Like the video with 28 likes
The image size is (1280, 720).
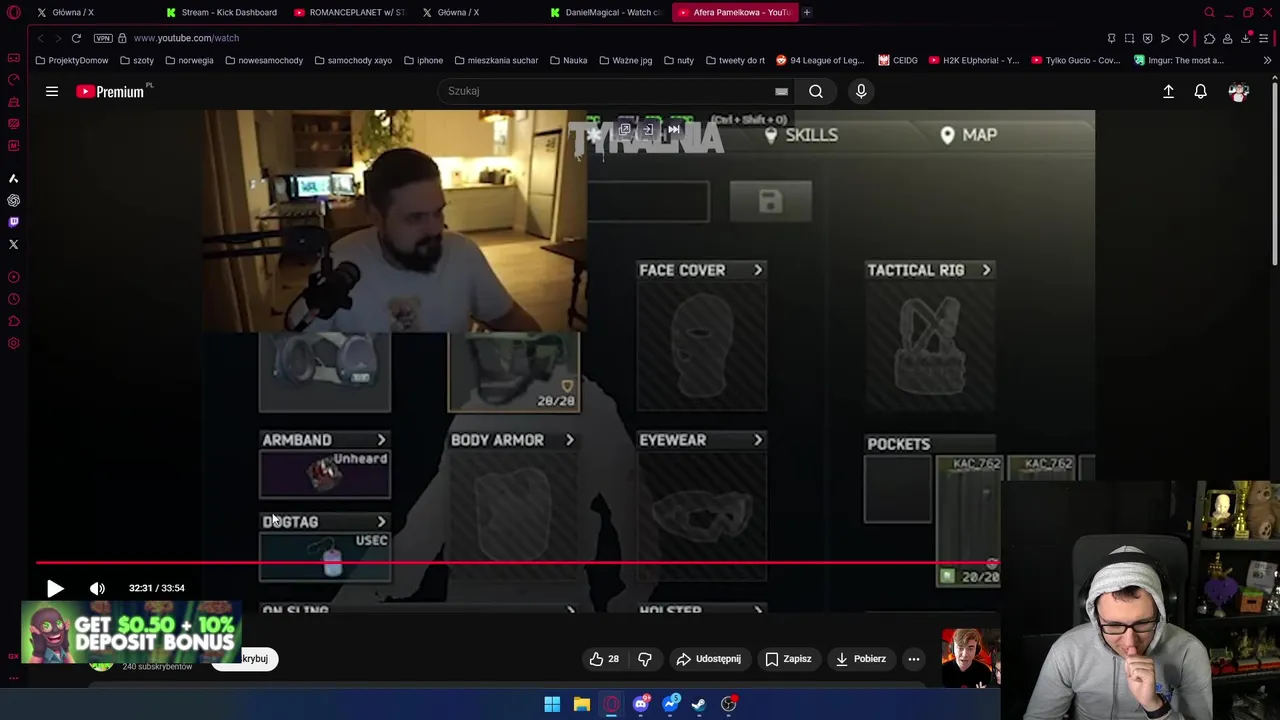coord(603,659)
